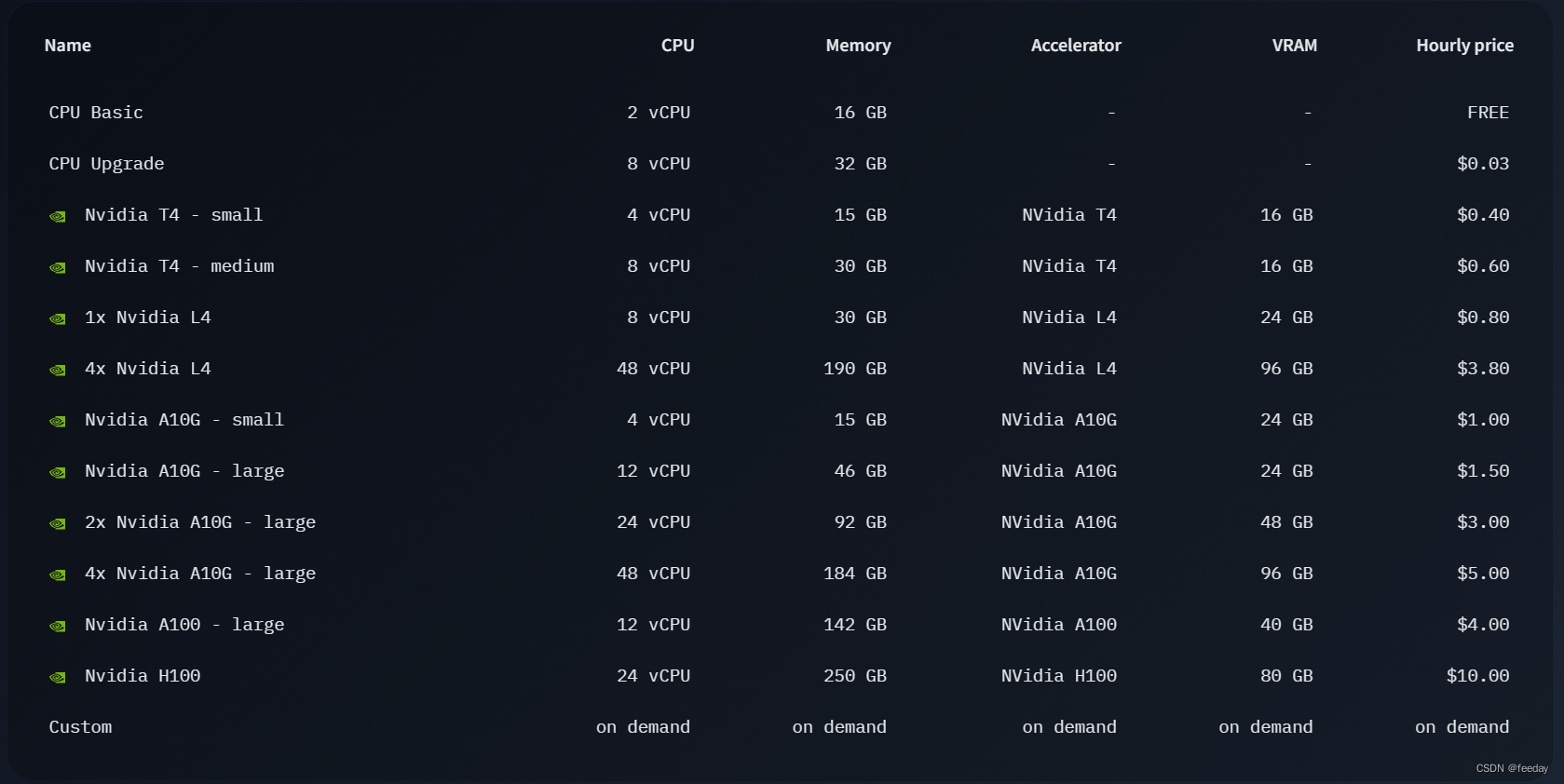This screenshot has width=1564, height=784.
Task: Click the Nvidia logo beside 4x Nvidia A10G - large
Action: [x=58, y=575]
